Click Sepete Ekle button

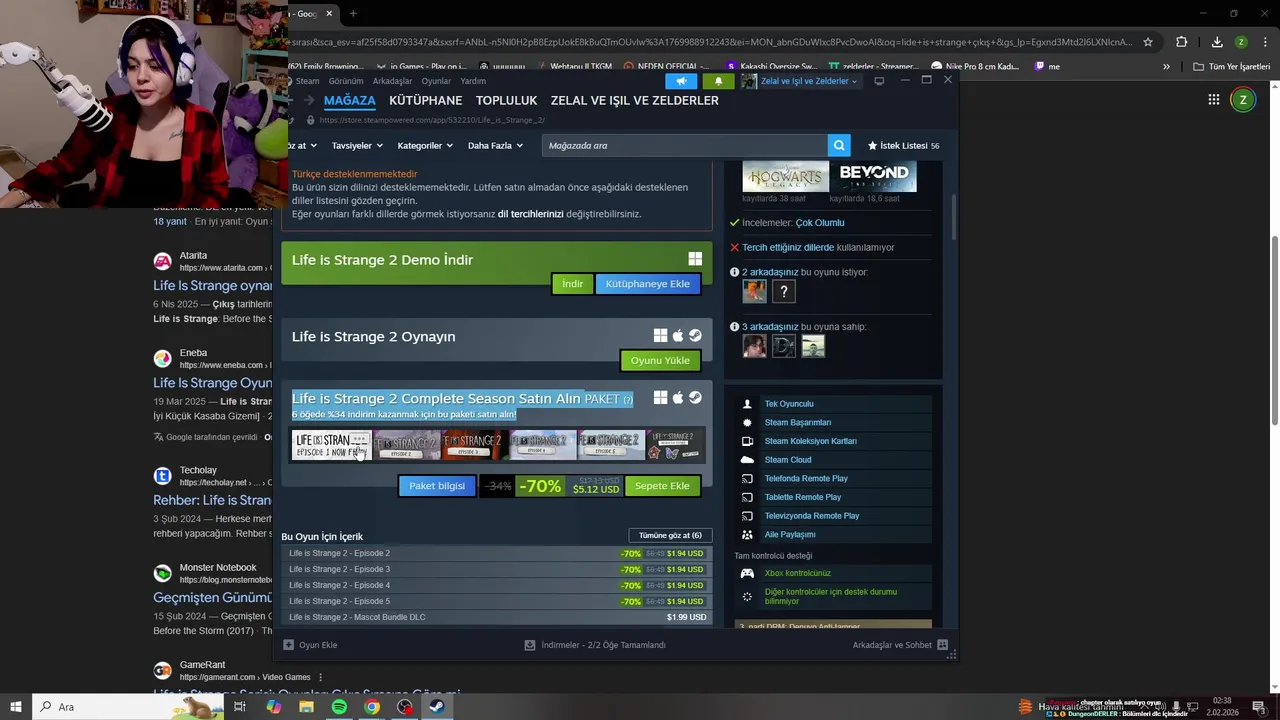point(662,486)
